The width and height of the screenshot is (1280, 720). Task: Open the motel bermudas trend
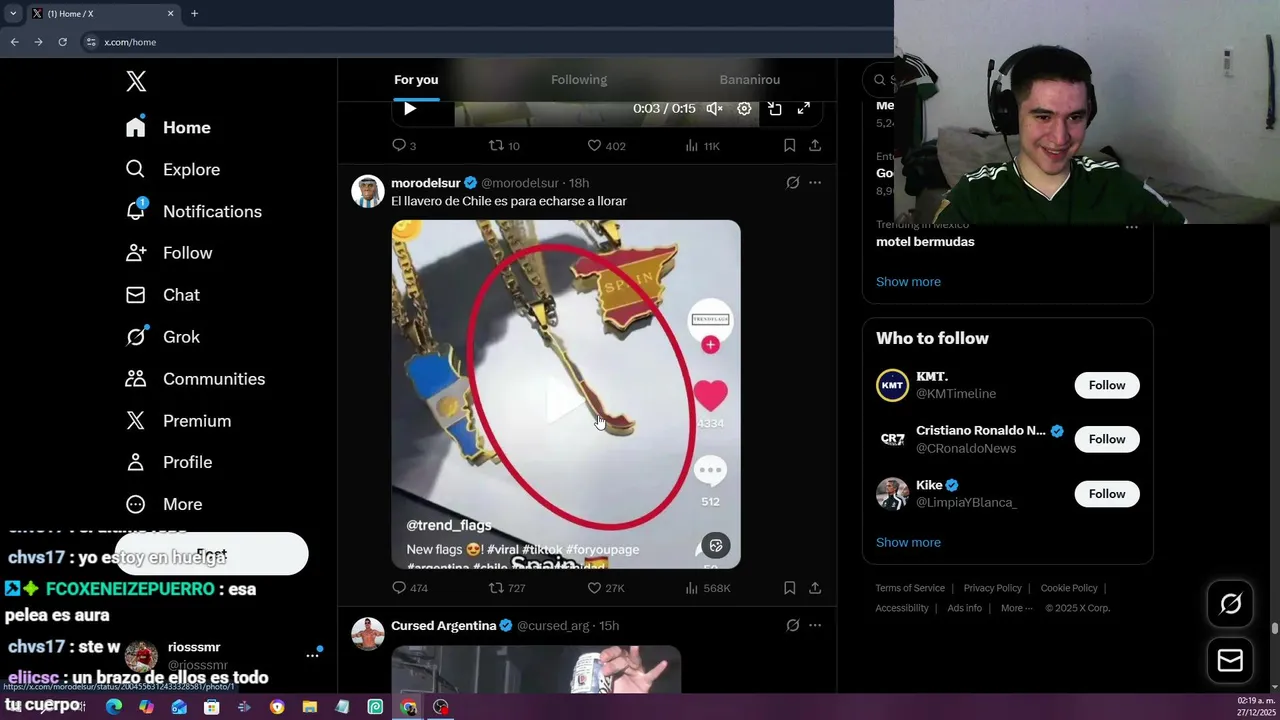925,242
